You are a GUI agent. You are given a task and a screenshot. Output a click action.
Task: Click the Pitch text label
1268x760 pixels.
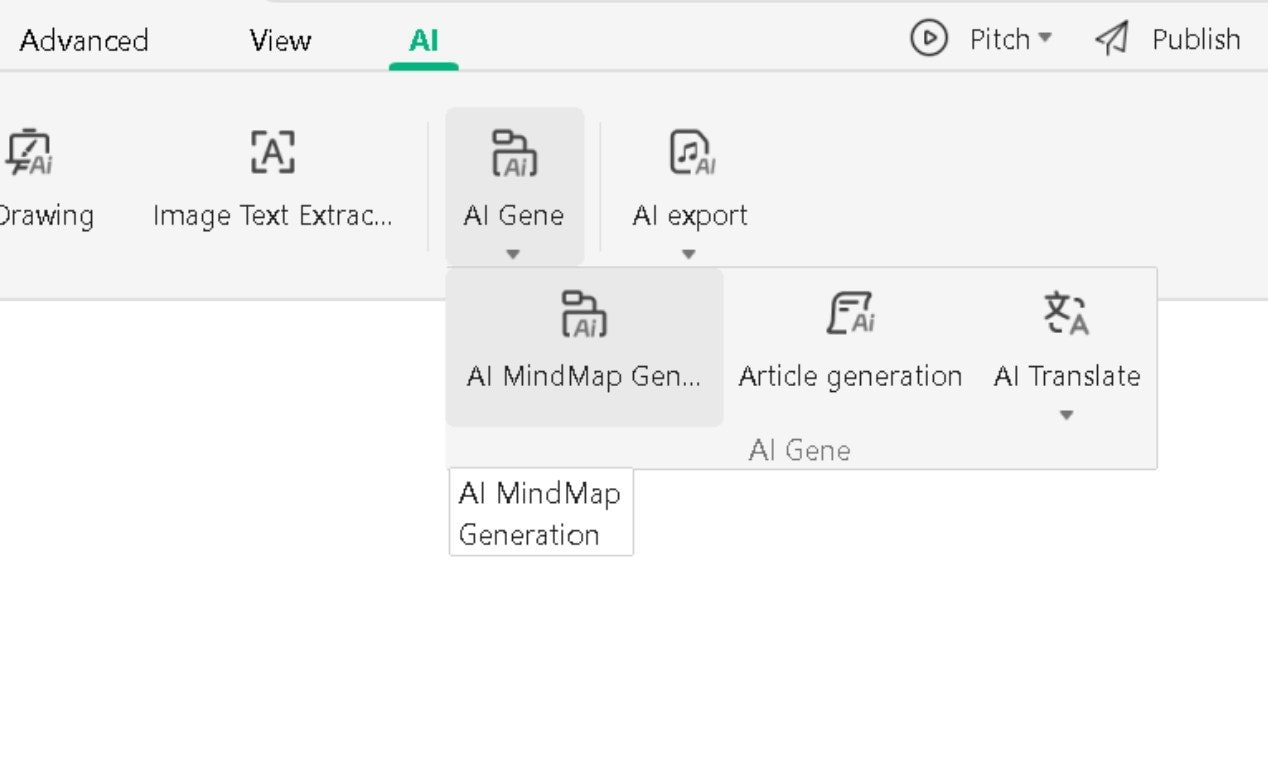click(x=1000, y=39)
